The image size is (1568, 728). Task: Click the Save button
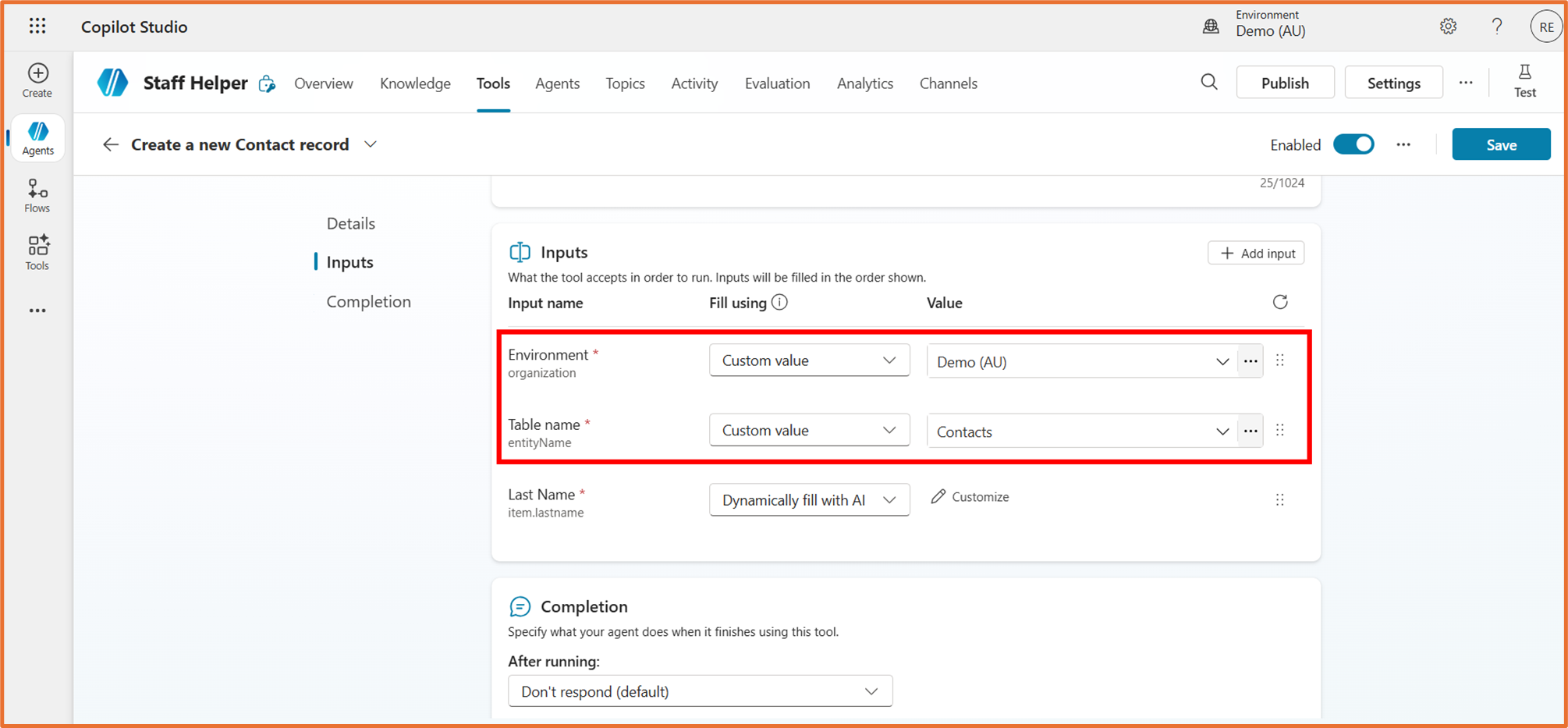[x=1500, y=144]
